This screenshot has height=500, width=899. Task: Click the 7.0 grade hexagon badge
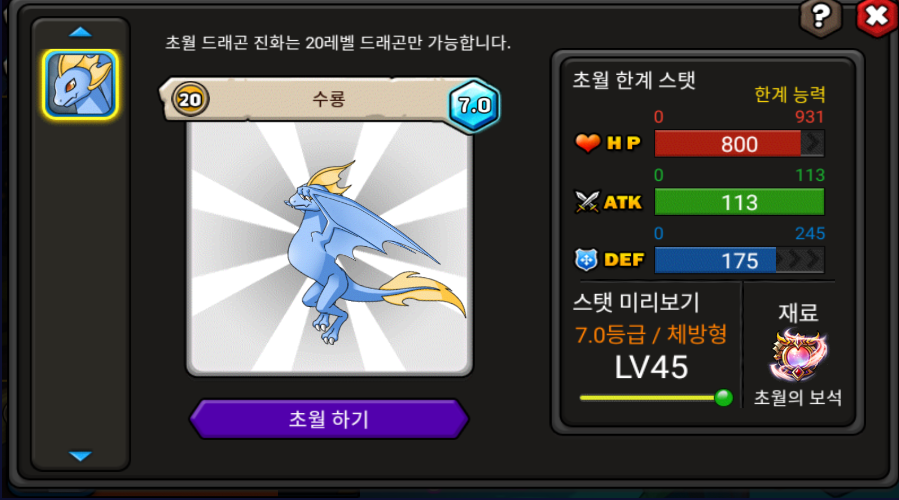tap(474, 105)
